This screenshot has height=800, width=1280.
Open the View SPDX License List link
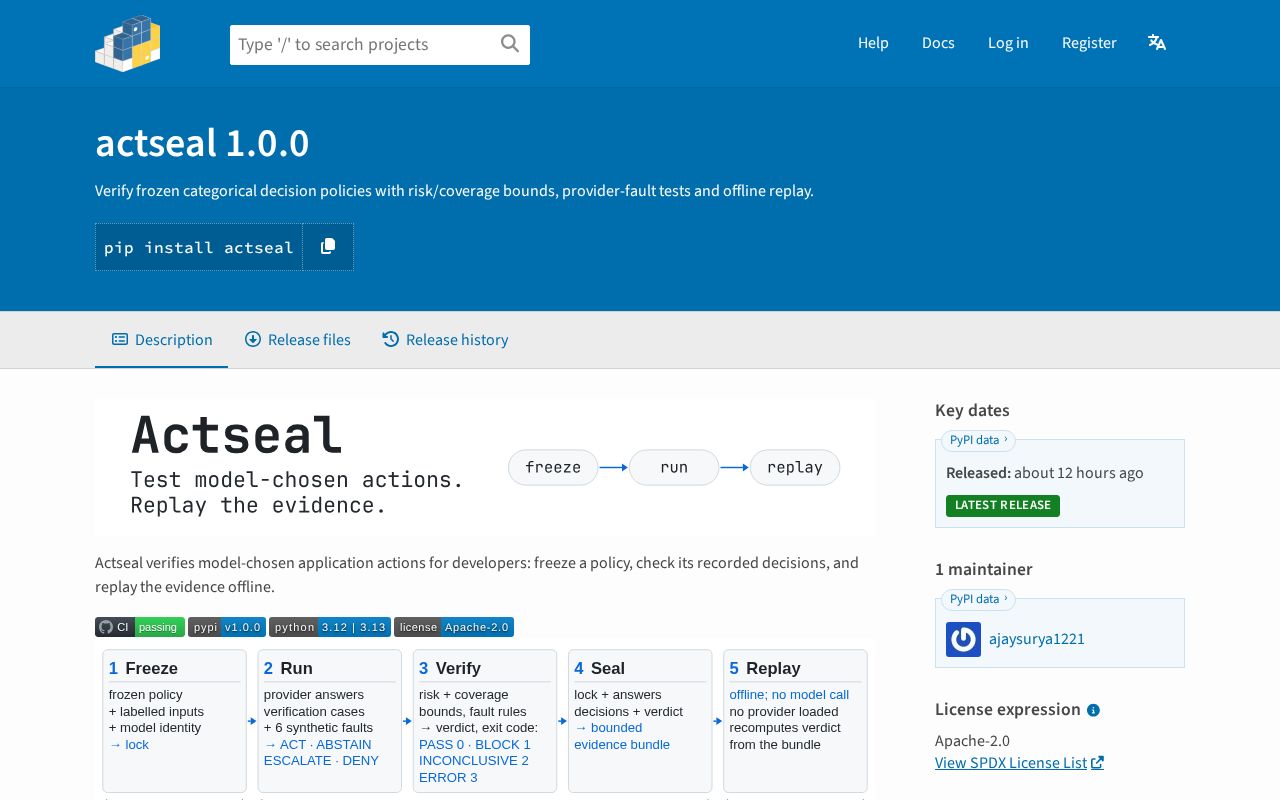[x=1019, y=763]
